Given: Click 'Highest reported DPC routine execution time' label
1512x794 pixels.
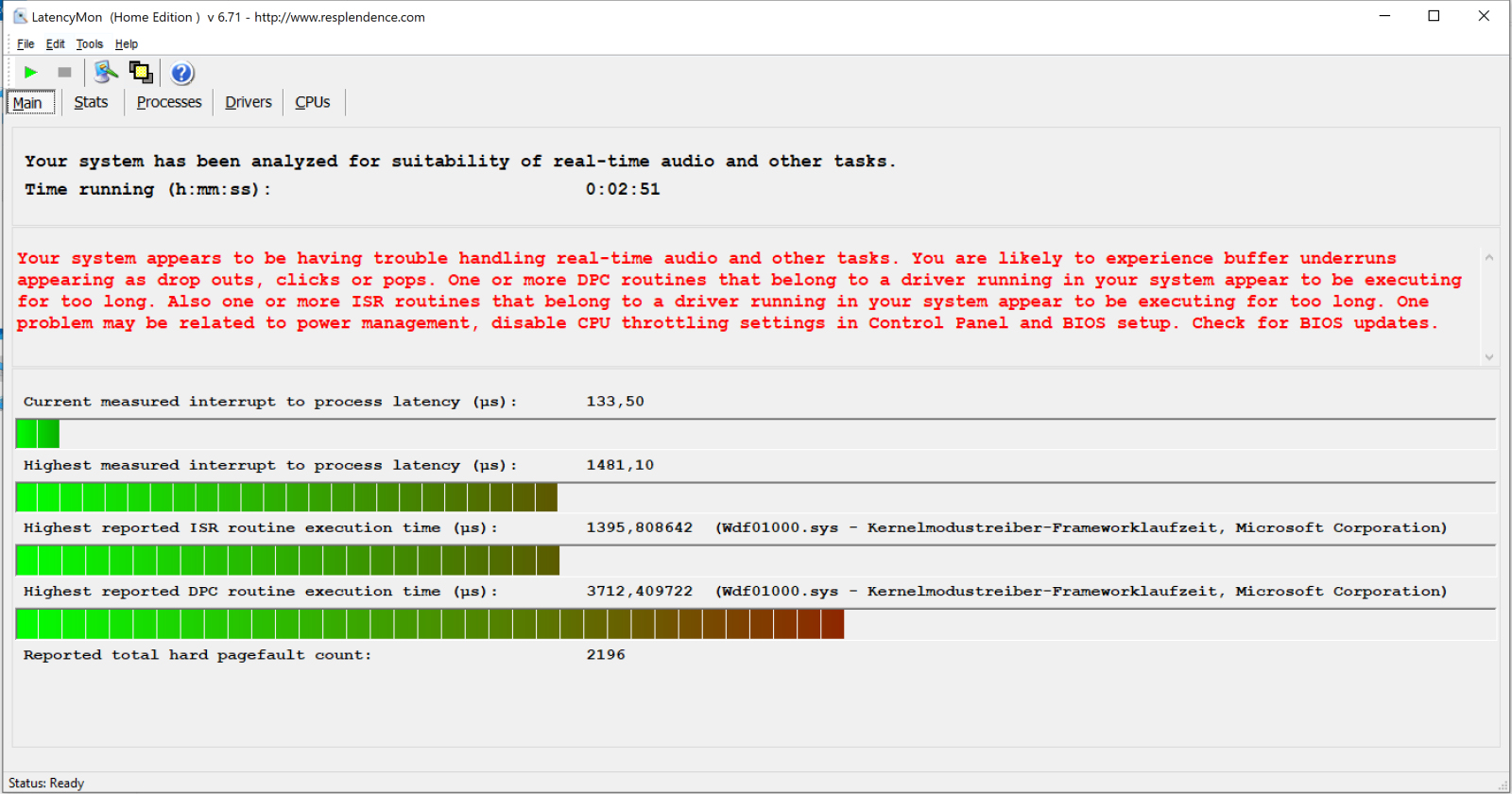Looking at the screenshot, I should click(261, 591).
